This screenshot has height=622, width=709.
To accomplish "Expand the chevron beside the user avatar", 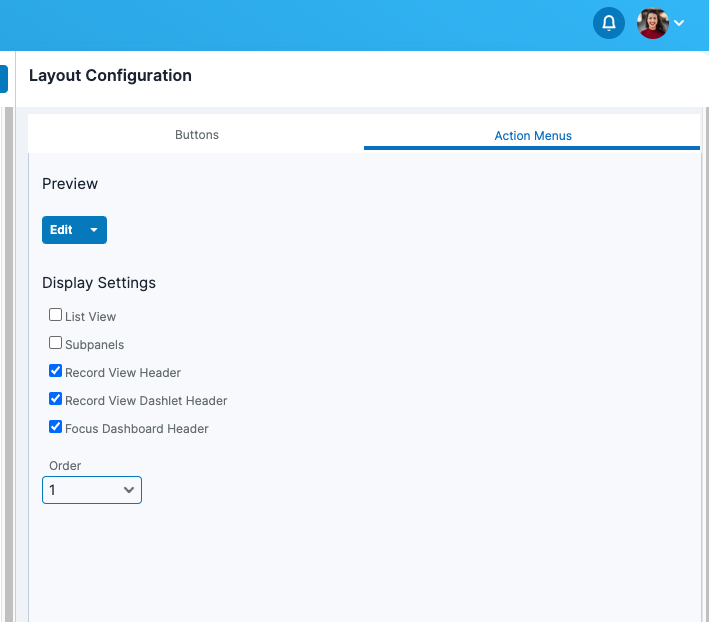I will 680,23.
